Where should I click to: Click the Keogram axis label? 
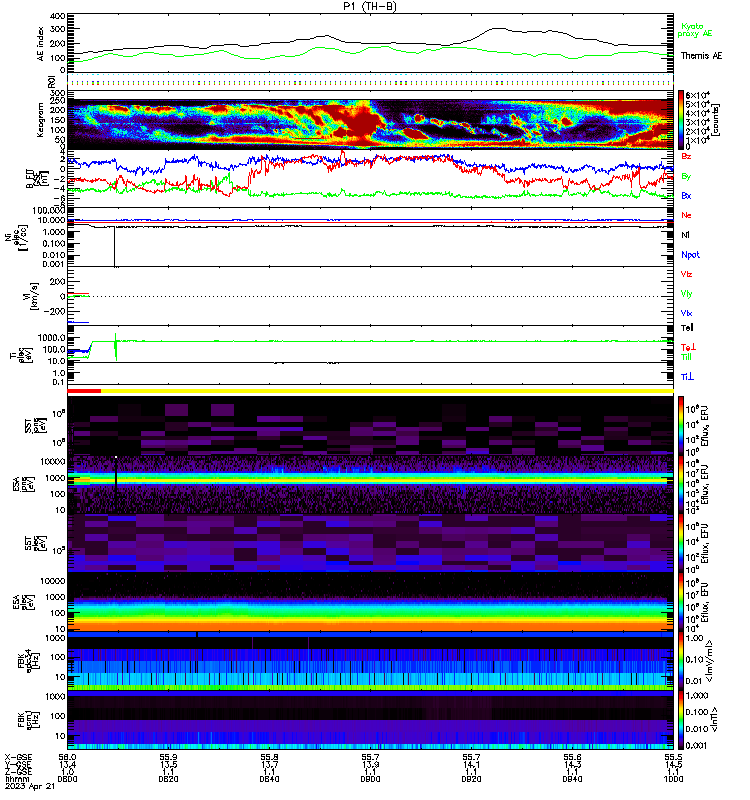tap(40, 119)
